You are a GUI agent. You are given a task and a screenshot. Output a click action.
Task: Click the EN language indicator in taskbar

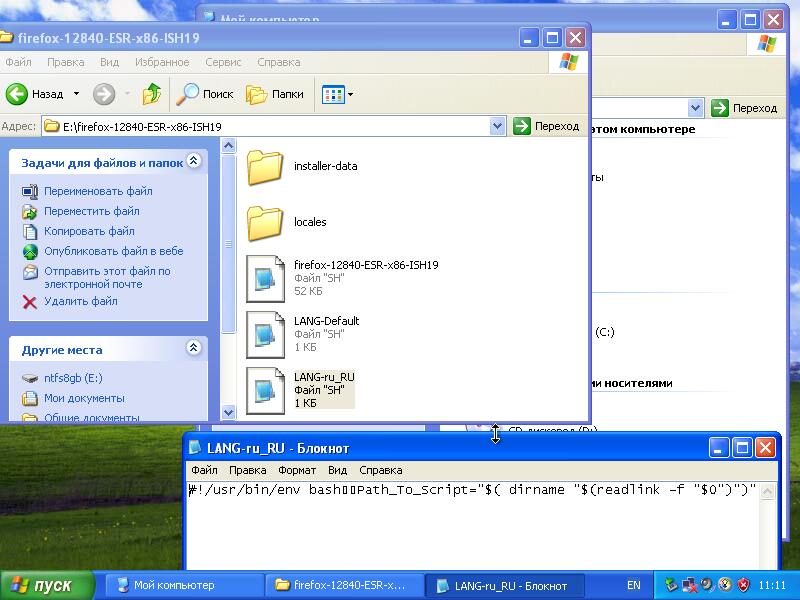coord(634,585)
